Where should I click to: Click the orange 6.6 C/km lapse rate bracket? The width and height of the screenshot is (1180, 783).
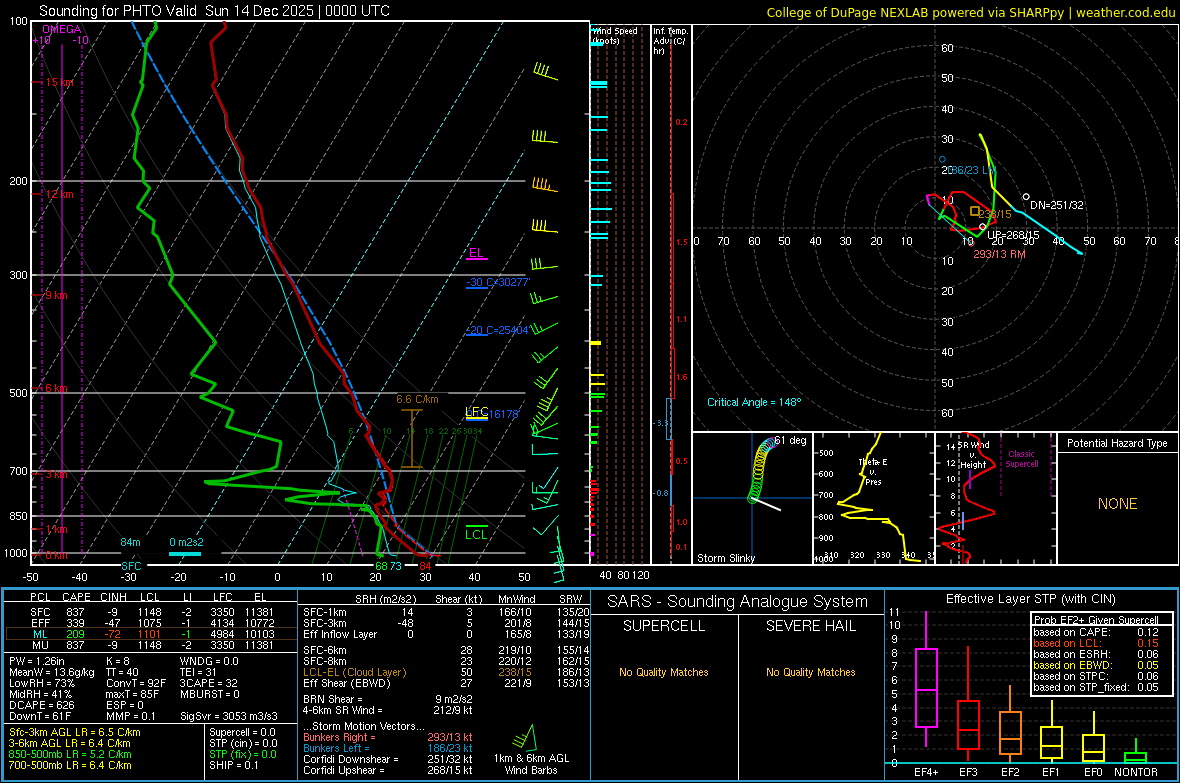[412, 439]
